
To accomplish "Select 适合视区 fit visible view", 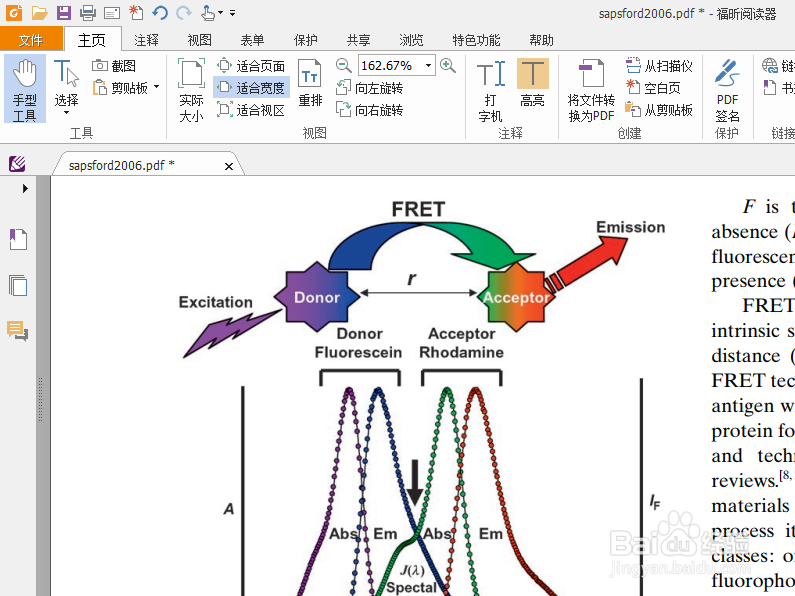I will click(x=251, y=109).
